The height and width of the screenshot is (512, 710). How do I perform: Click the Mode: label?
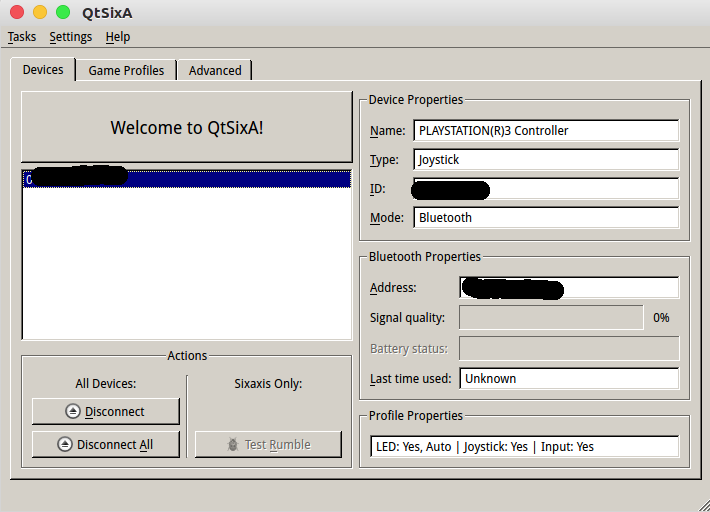click(x=387, y=218)
